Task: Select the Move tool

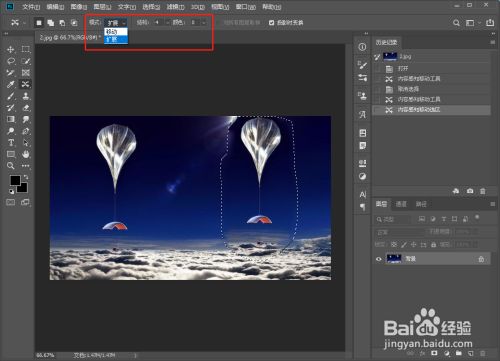Action: coord(11,49)
